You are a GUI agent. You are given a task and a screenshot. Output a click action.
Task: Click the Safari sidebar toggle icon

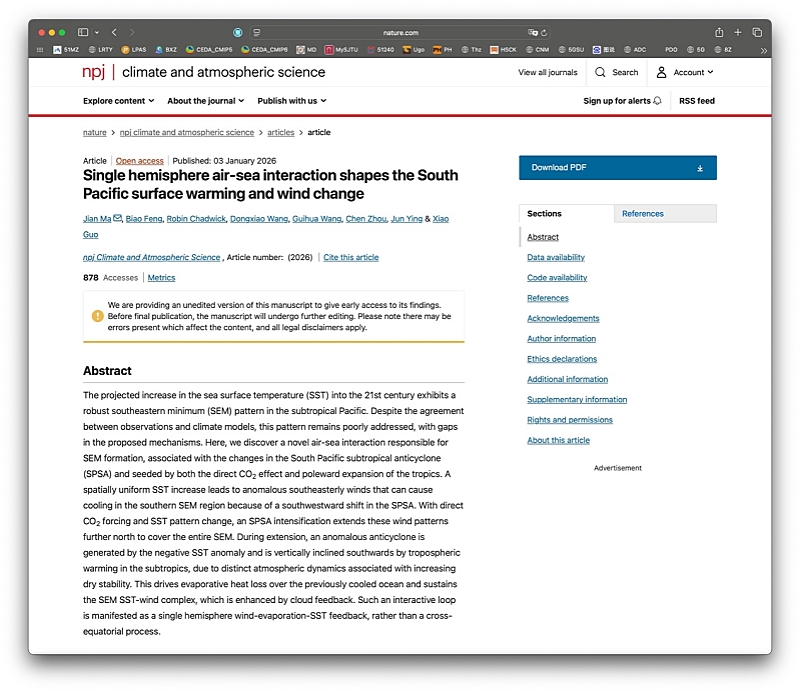84,32
